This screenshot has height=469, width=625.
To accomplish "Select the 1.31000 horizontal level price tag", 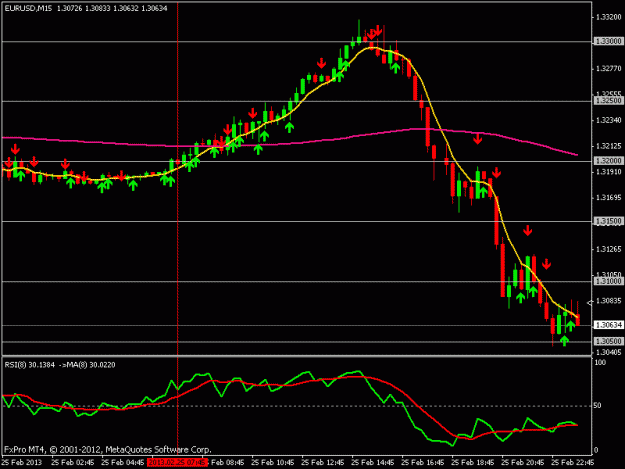I will (608, 281).
